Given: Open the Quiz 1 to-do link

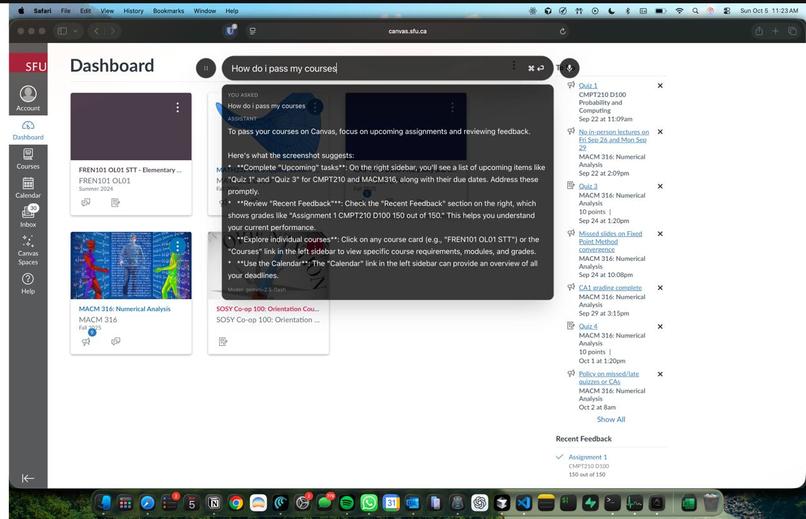Looking at the screenshot, I should pyautogui.click(x=588, y=85).
